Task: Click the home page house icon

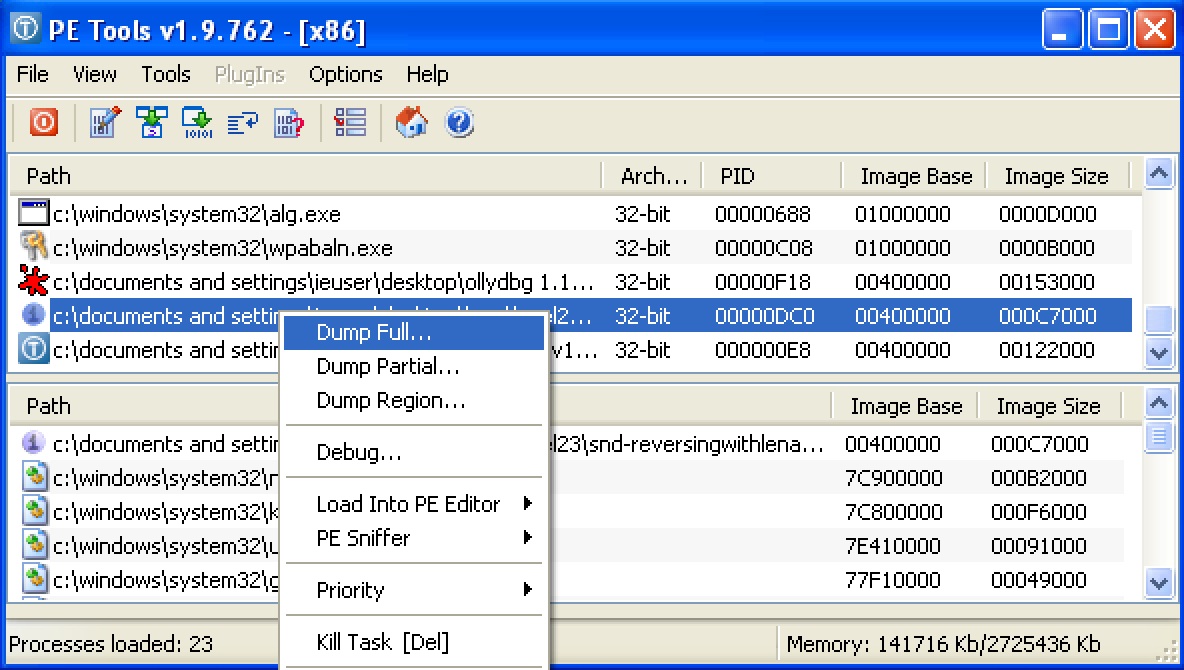Action: [412, 122]
